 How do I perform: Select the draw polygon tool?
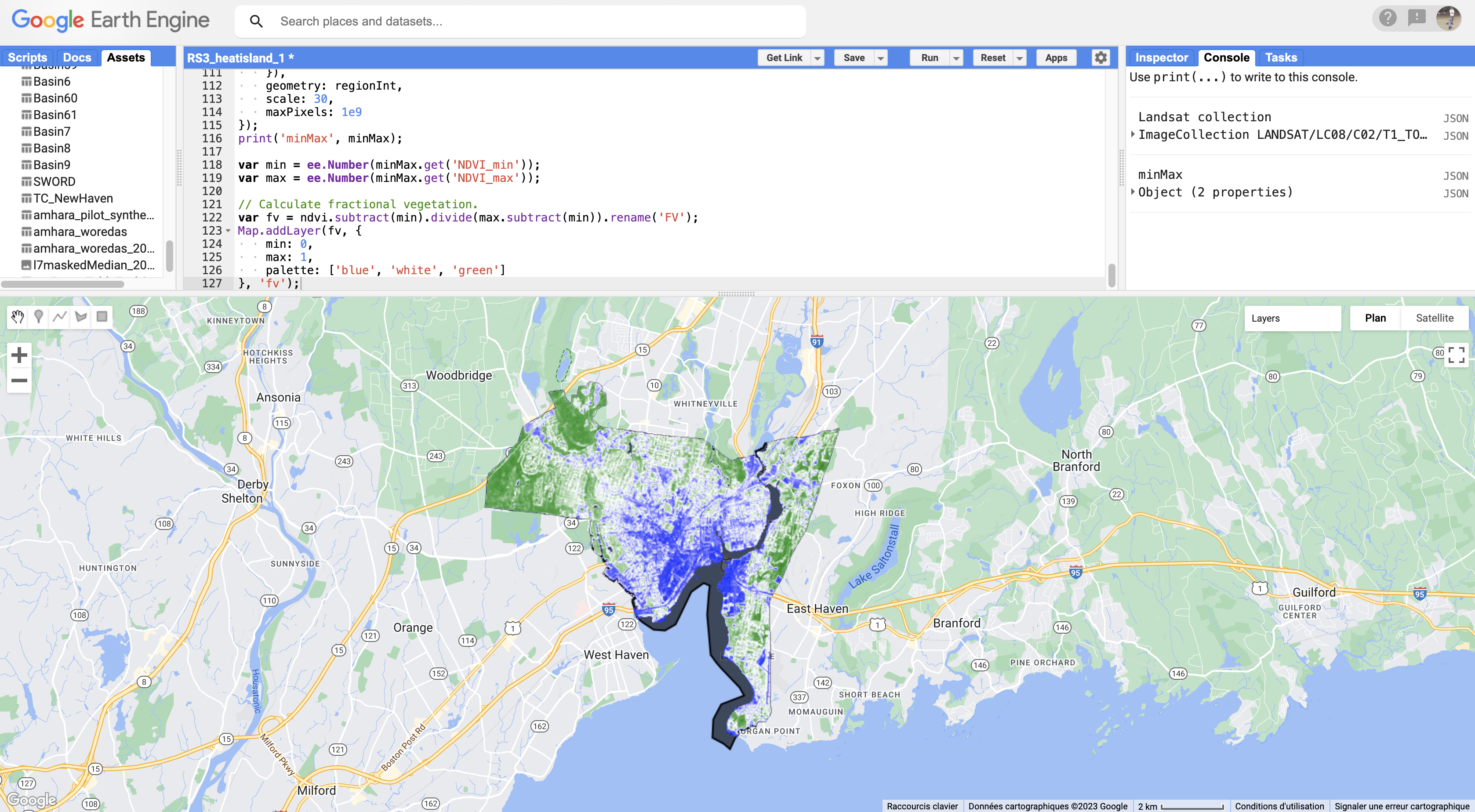coord(81,317)
